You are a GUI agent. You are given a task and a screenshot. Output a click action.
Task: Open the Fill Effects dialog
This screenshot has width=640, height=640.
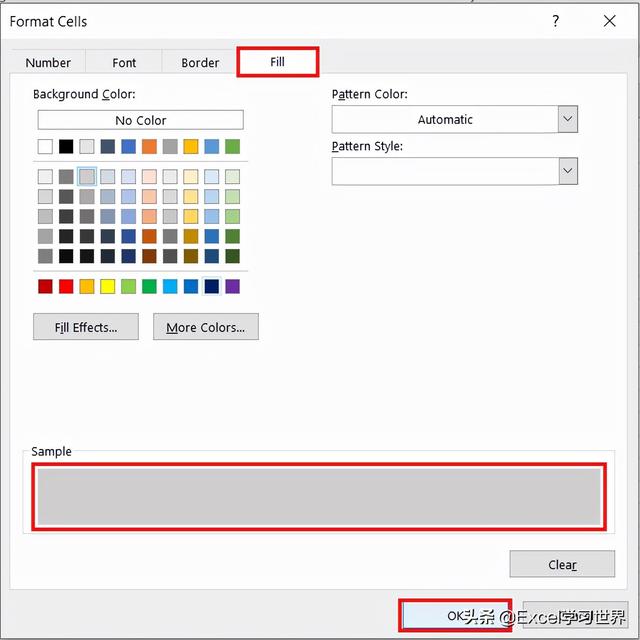pyautogui.click(x=86, y=327)
